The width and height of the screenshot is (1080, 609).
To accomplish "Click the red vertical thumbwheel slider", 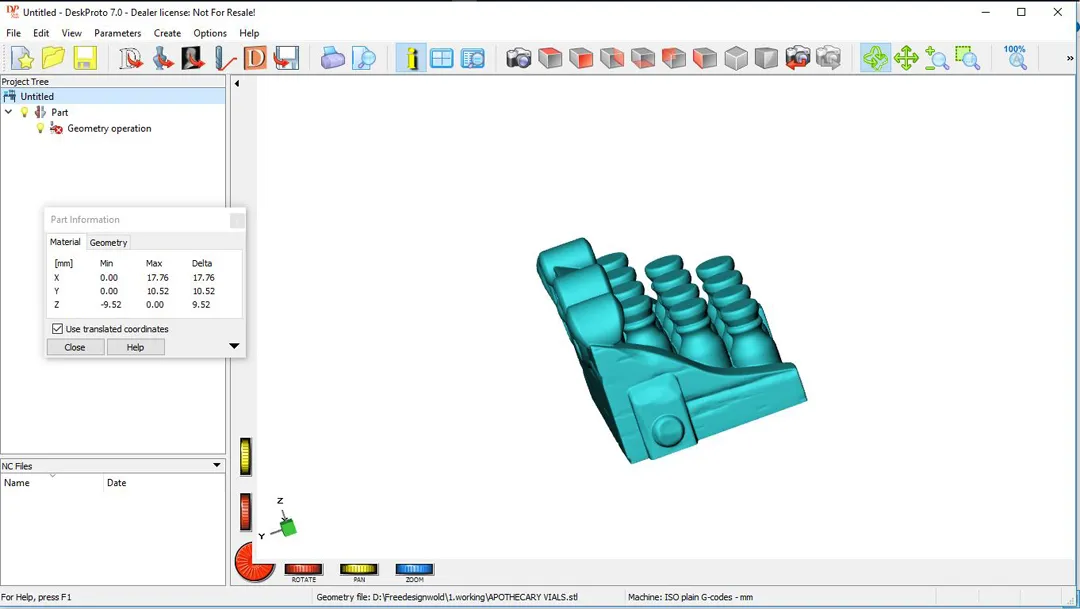I will (x=246, y=512).
